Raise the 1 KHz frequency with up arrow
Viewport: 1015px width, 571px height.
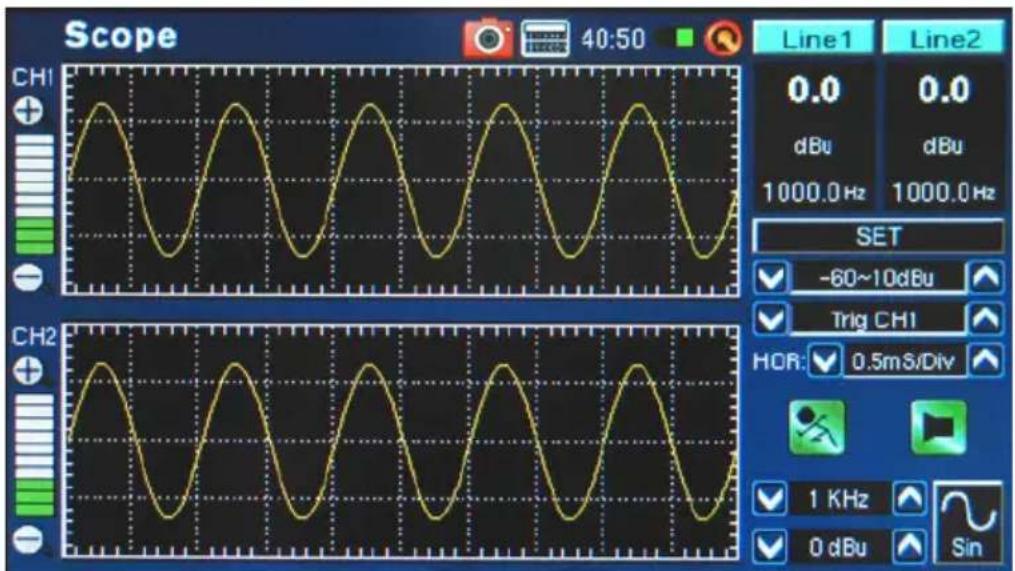point(910,499)
